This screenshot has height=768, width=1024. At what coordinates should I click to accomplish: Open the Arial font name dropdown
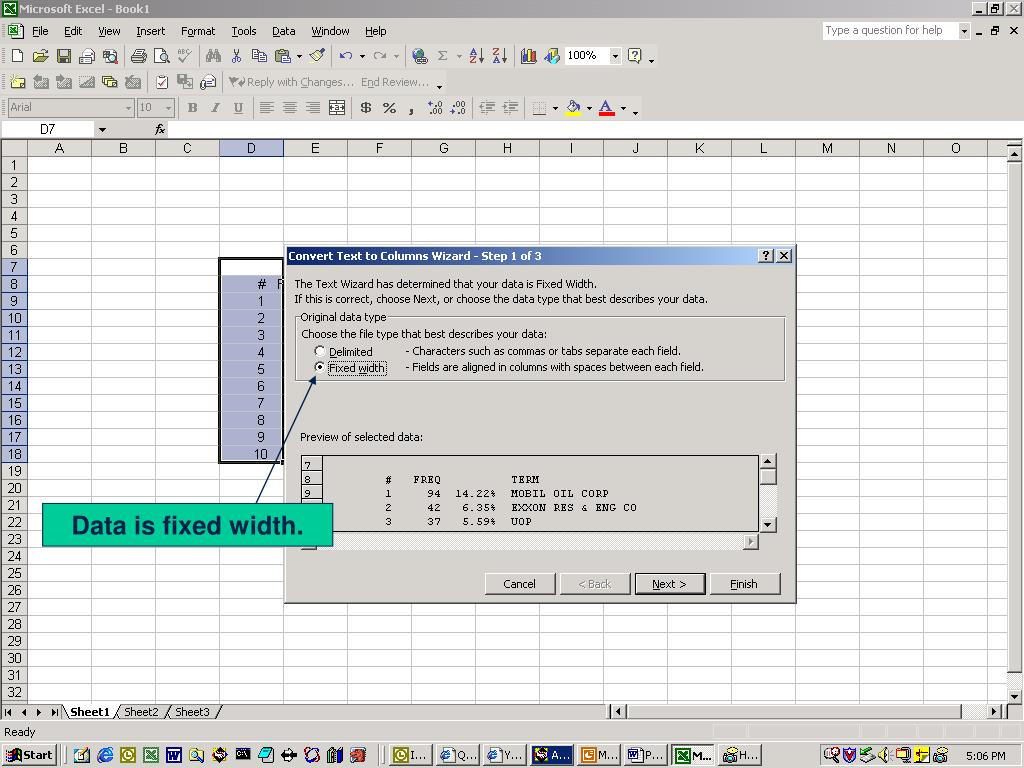(x=129, y=108)
